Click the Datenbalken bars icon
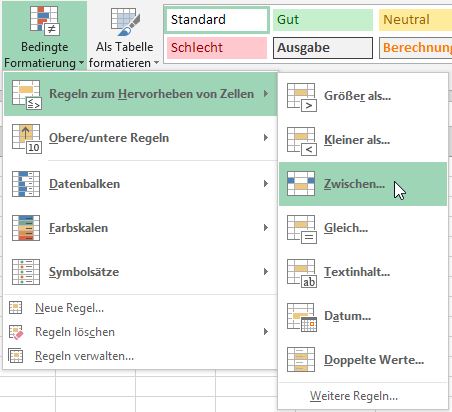452x412 pixels. point(26,184)
